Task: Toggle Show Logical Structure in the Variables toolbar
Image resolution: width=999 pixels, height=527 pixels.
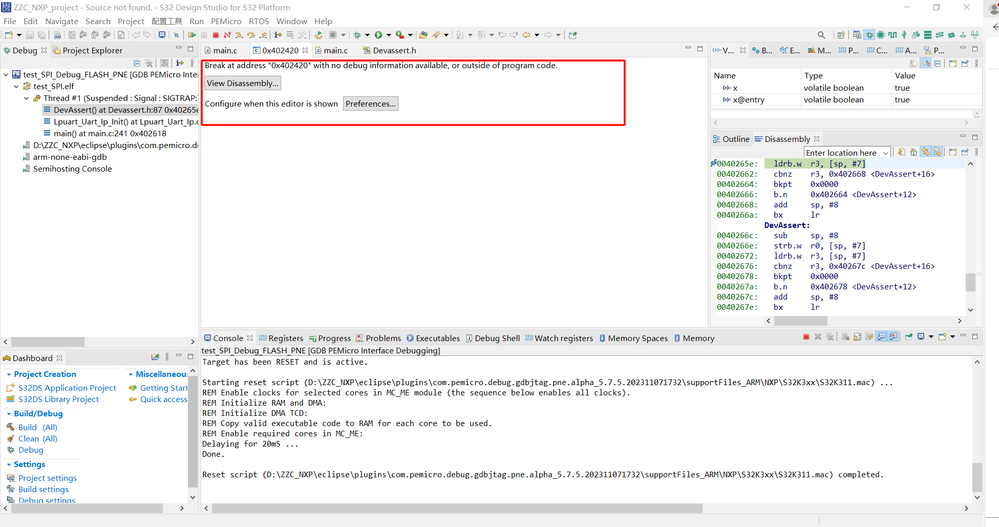Action: point(926,63)
